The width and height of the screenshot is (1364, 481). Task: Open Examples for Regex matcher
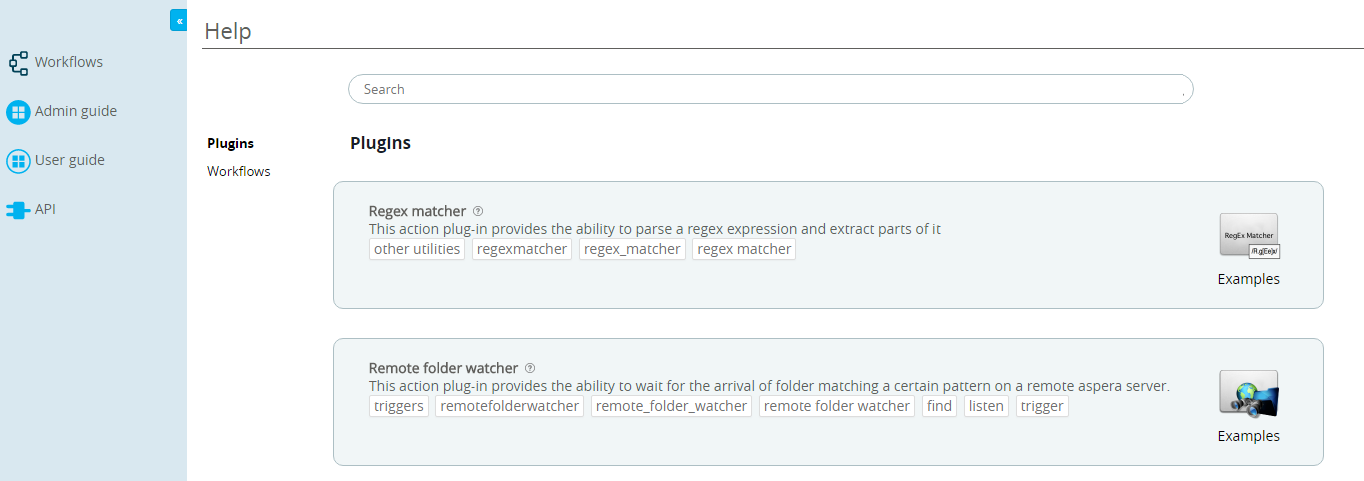pyautogui.click(x=1248, y=279)
